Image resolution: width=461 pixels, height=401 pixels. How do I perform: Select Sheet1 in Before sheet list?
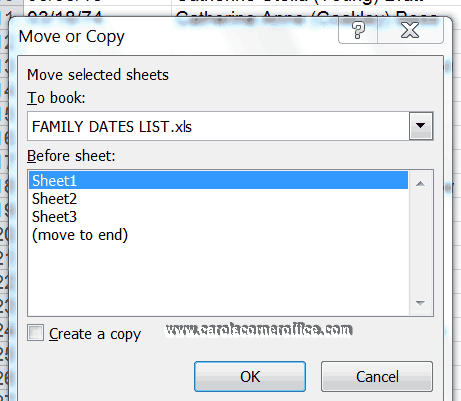[x=218, y=180]
